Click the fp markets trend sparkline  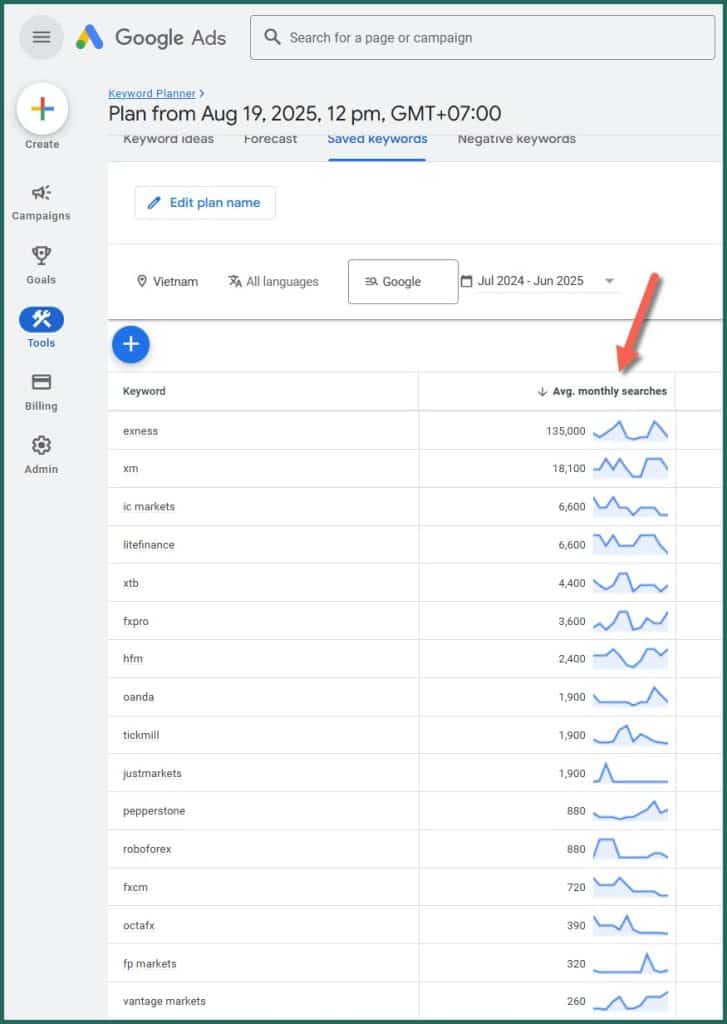coord(630,963)
